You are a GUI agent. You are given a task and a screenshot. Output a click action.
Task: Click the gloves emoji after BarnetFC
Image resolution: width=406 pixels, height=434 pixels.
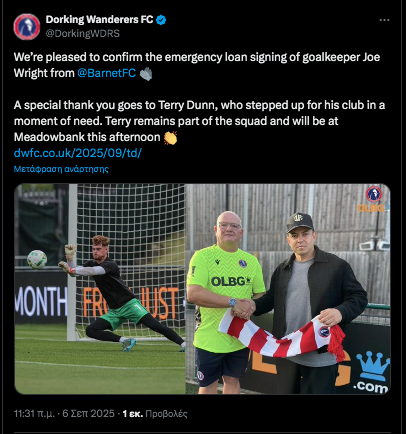pos(146,73)
